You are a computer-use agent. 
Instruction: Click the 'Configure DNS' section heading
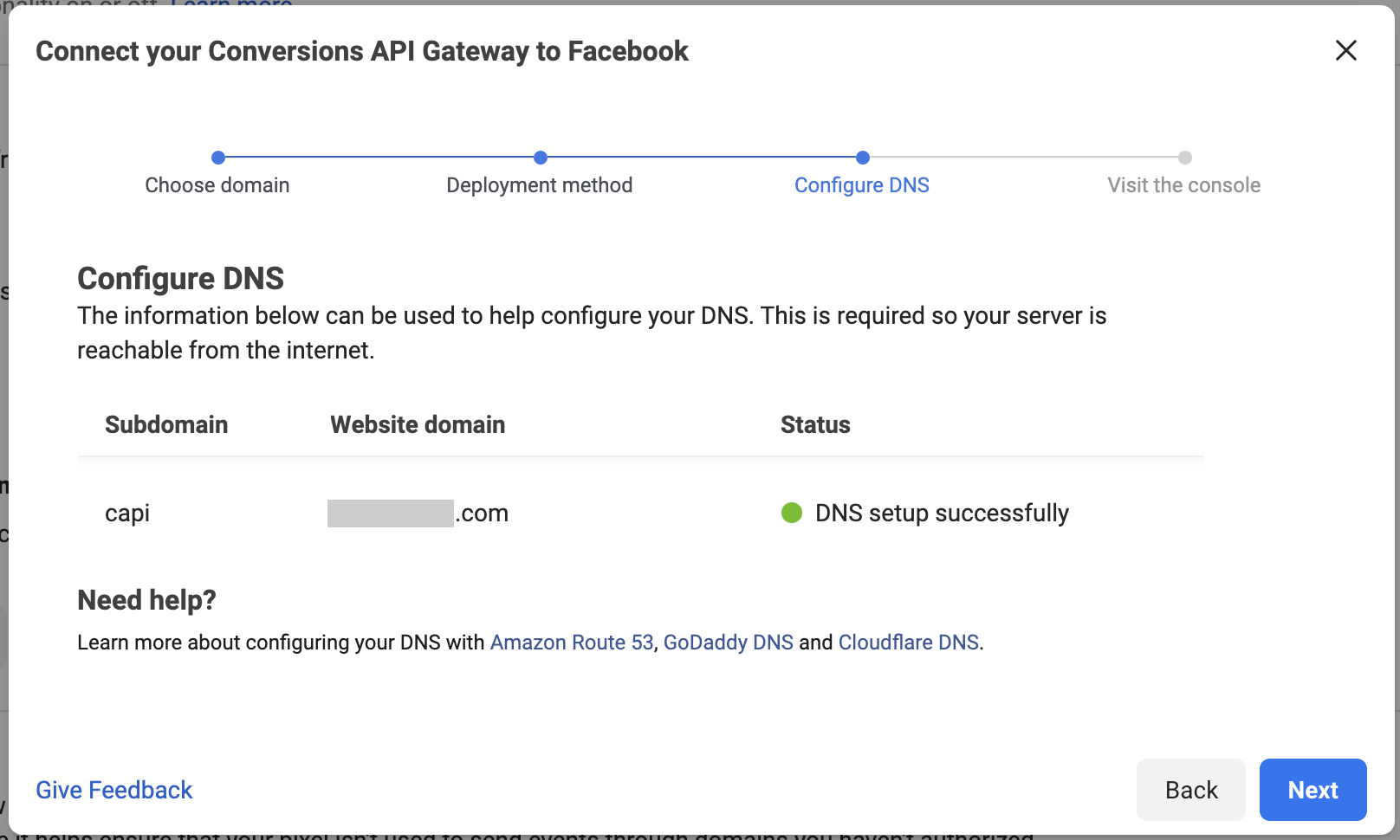pos(180,279)
